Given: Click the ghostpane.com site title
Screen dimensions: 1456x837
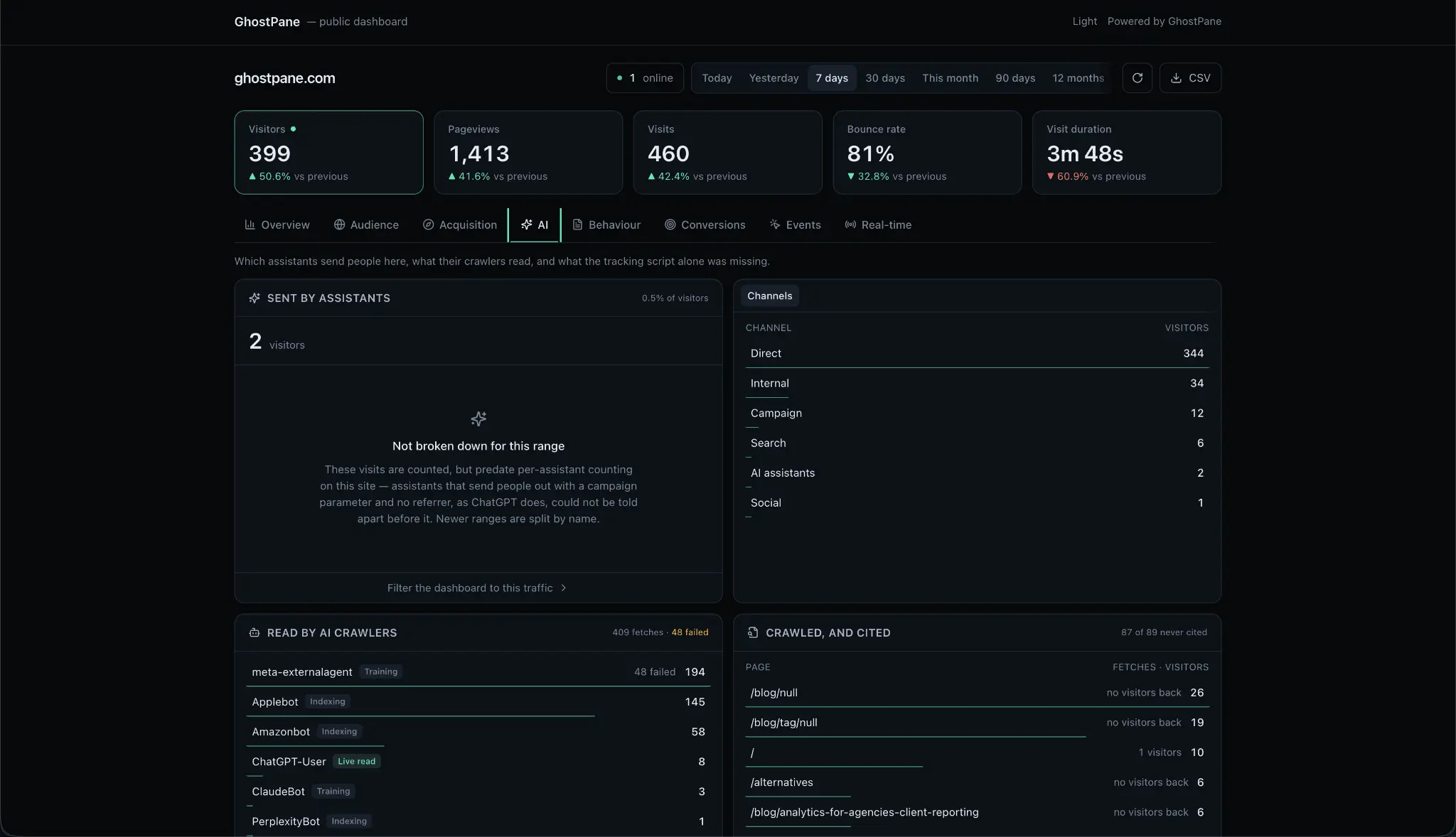Looking at the screenshot, I should coord(284,78).
